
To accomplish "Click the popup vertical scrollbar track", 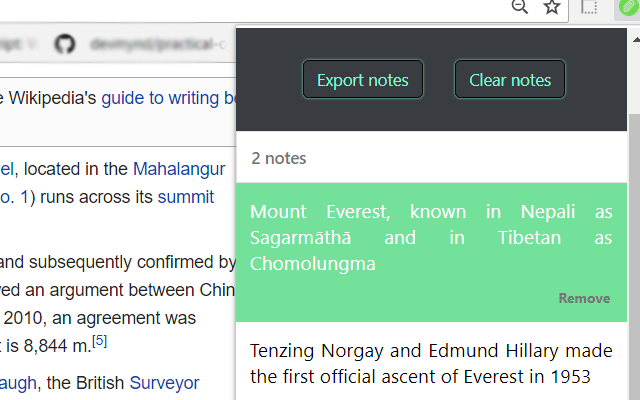I will pyautogui.click(x=635, y=253).
